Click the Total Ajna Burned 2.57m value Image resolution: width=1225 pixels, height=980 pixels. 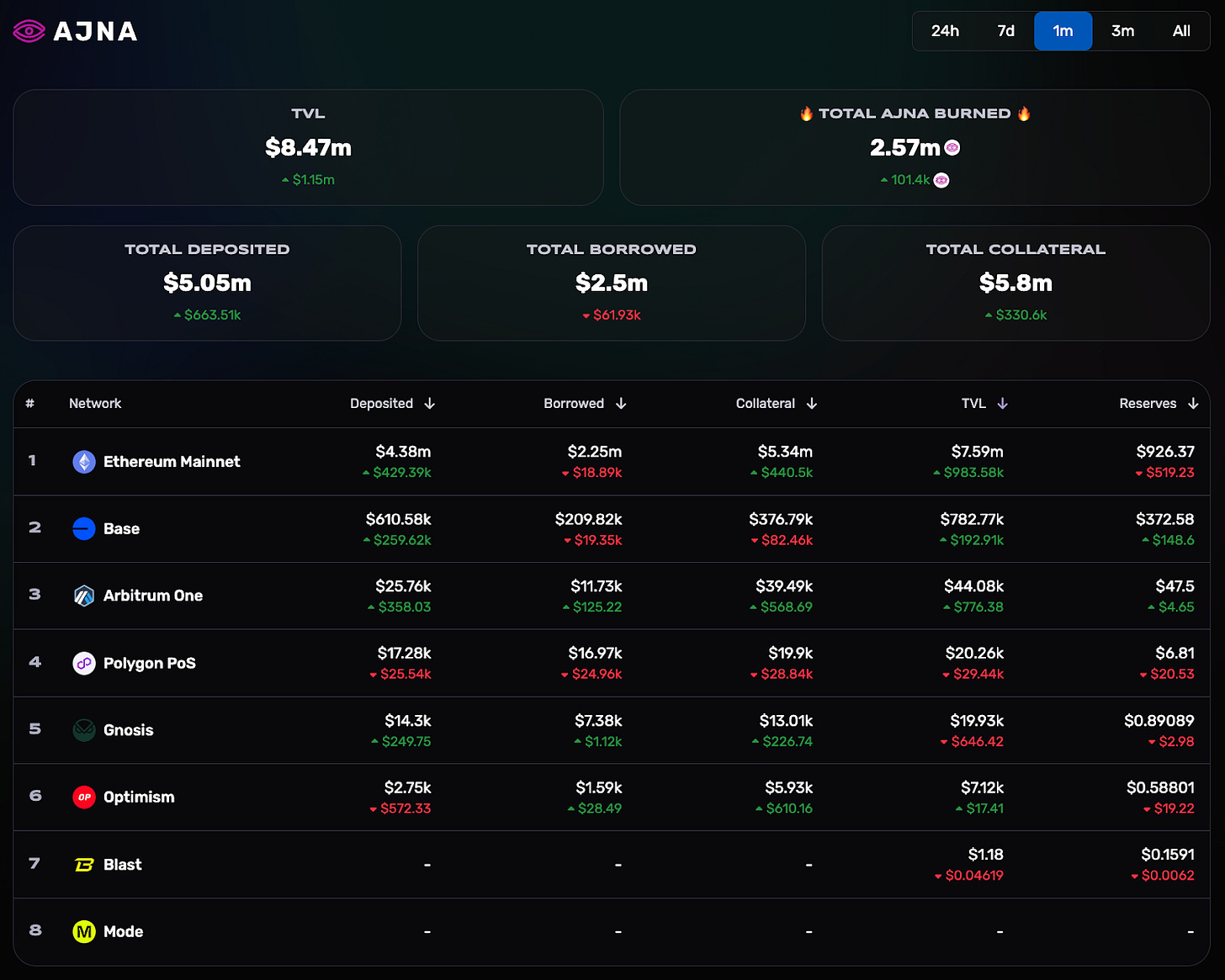904,148
